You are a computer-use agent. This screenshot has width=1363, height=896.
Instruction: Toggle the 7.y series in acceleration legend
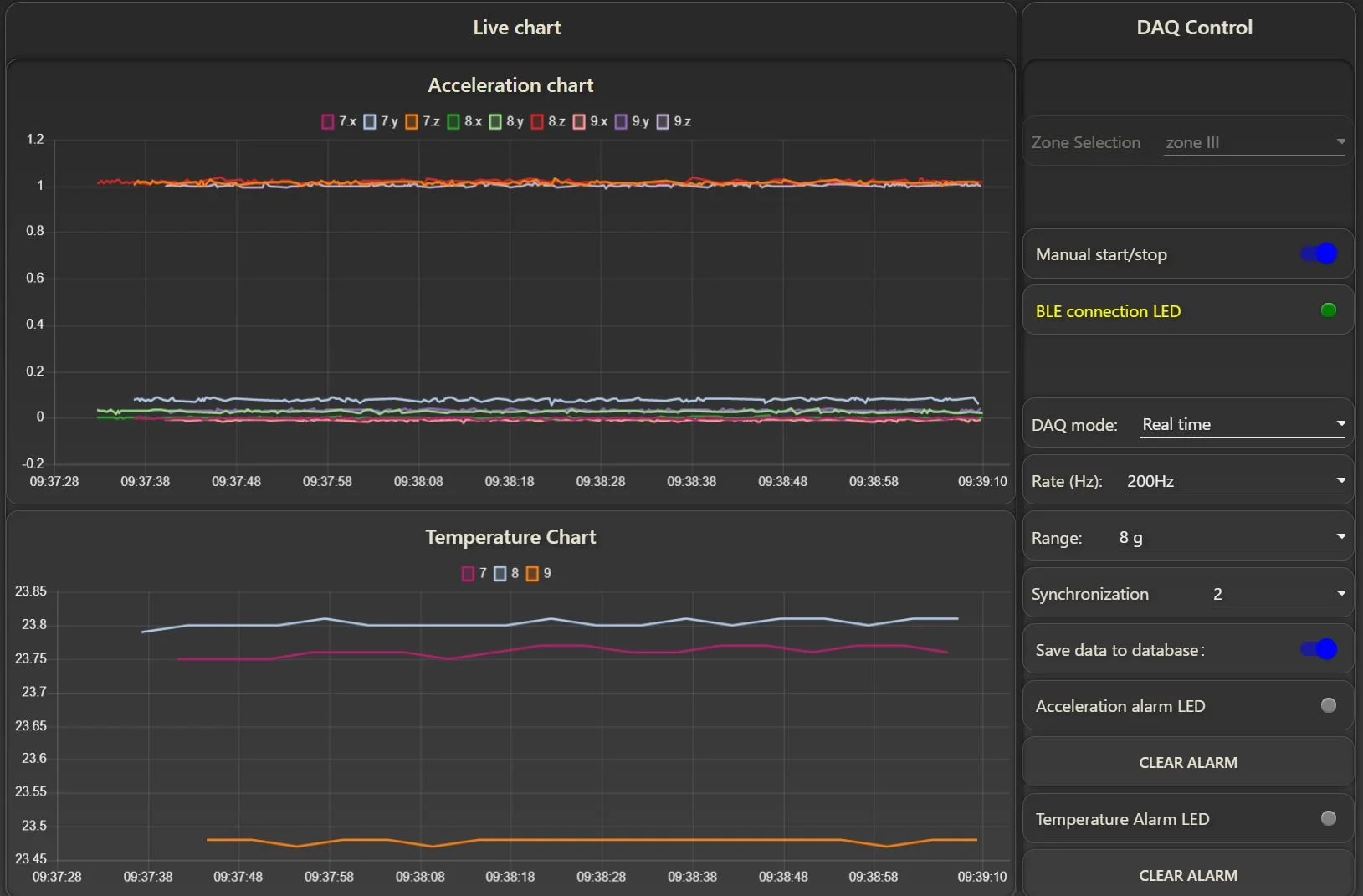coord(381,121)
